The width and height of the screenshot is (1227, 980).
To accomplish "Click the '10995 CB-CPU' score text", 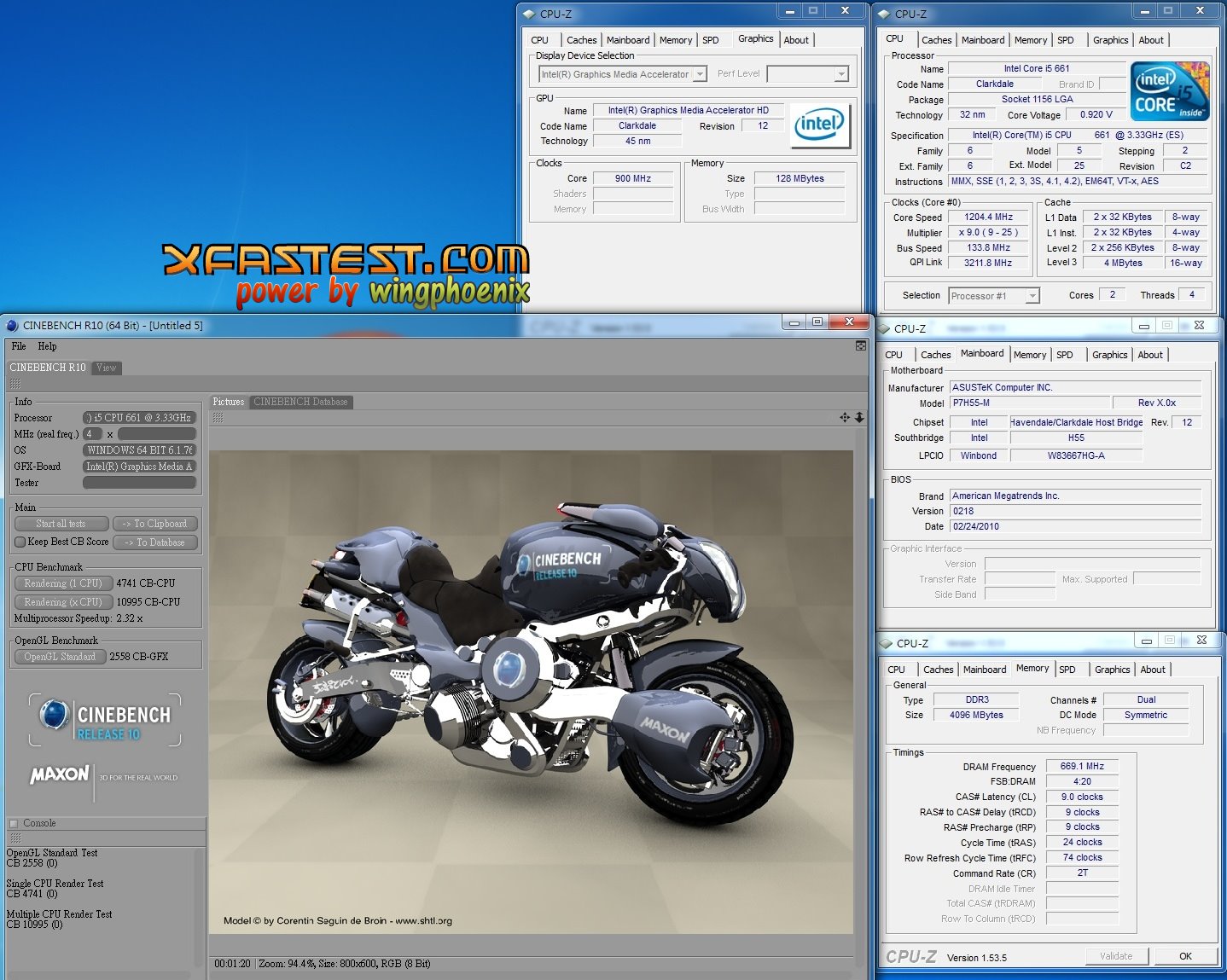I will click(x=148, y=602).
